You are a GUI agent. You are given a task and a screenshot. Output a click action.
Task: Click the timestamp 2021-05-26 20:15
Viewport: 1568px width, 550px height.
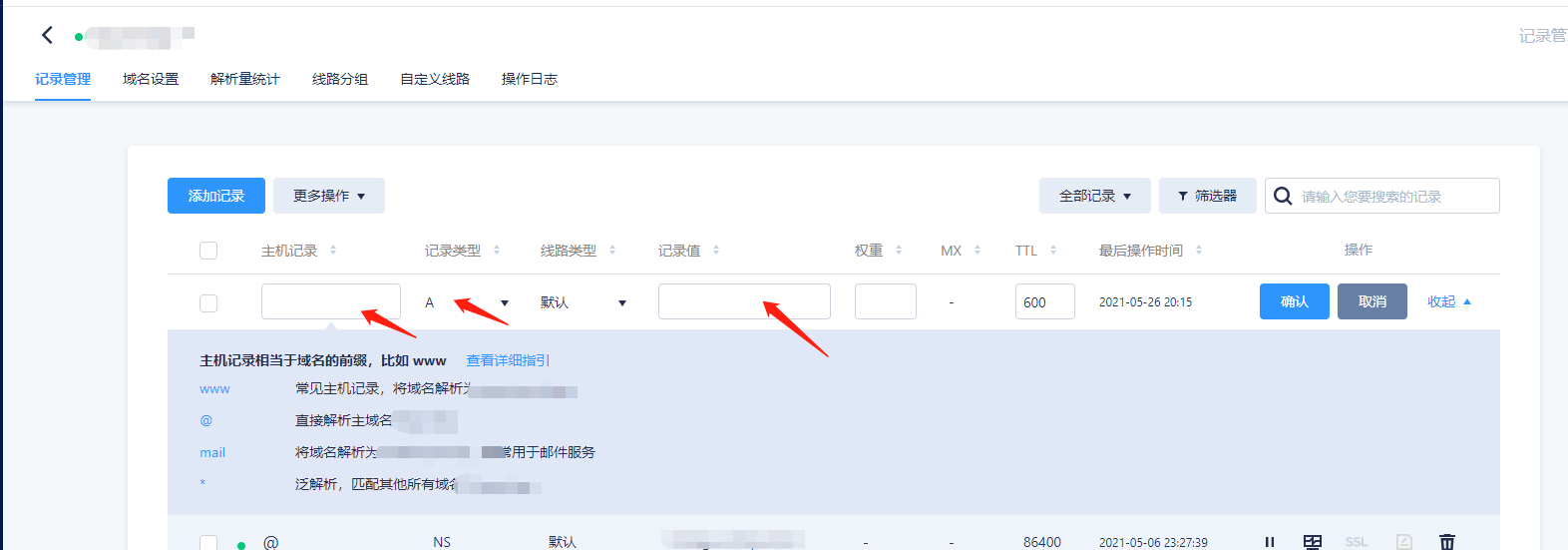[x=1145, y=302]
